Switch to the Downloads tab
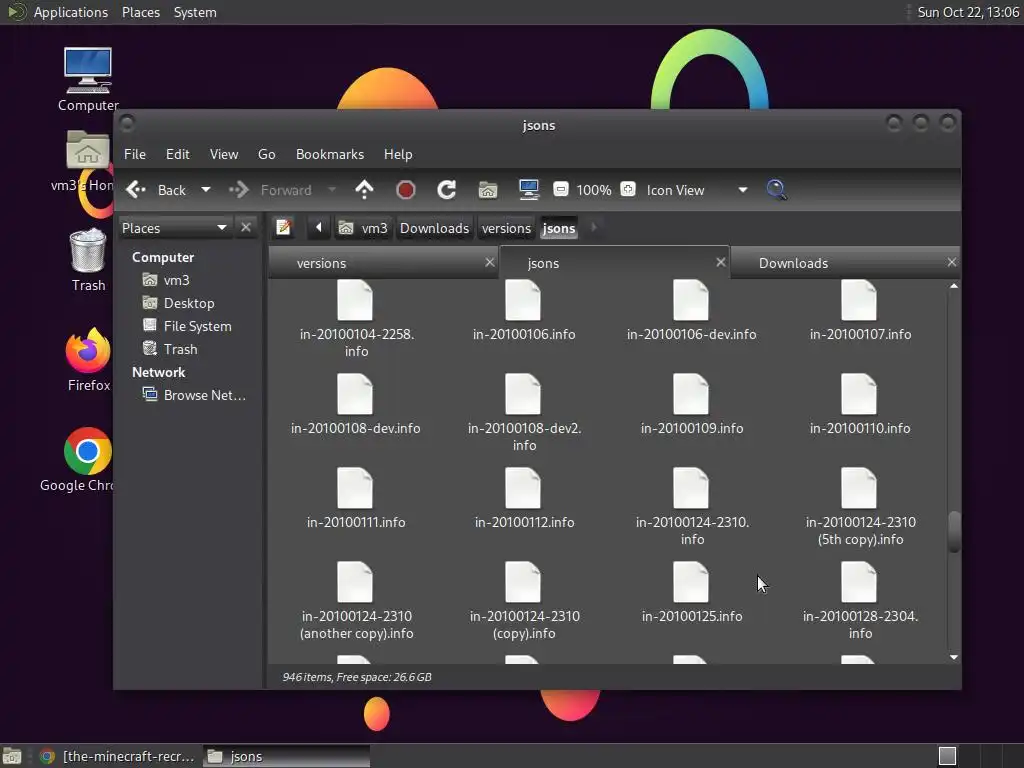The image size is (1024, 768). tap(844, 263)
